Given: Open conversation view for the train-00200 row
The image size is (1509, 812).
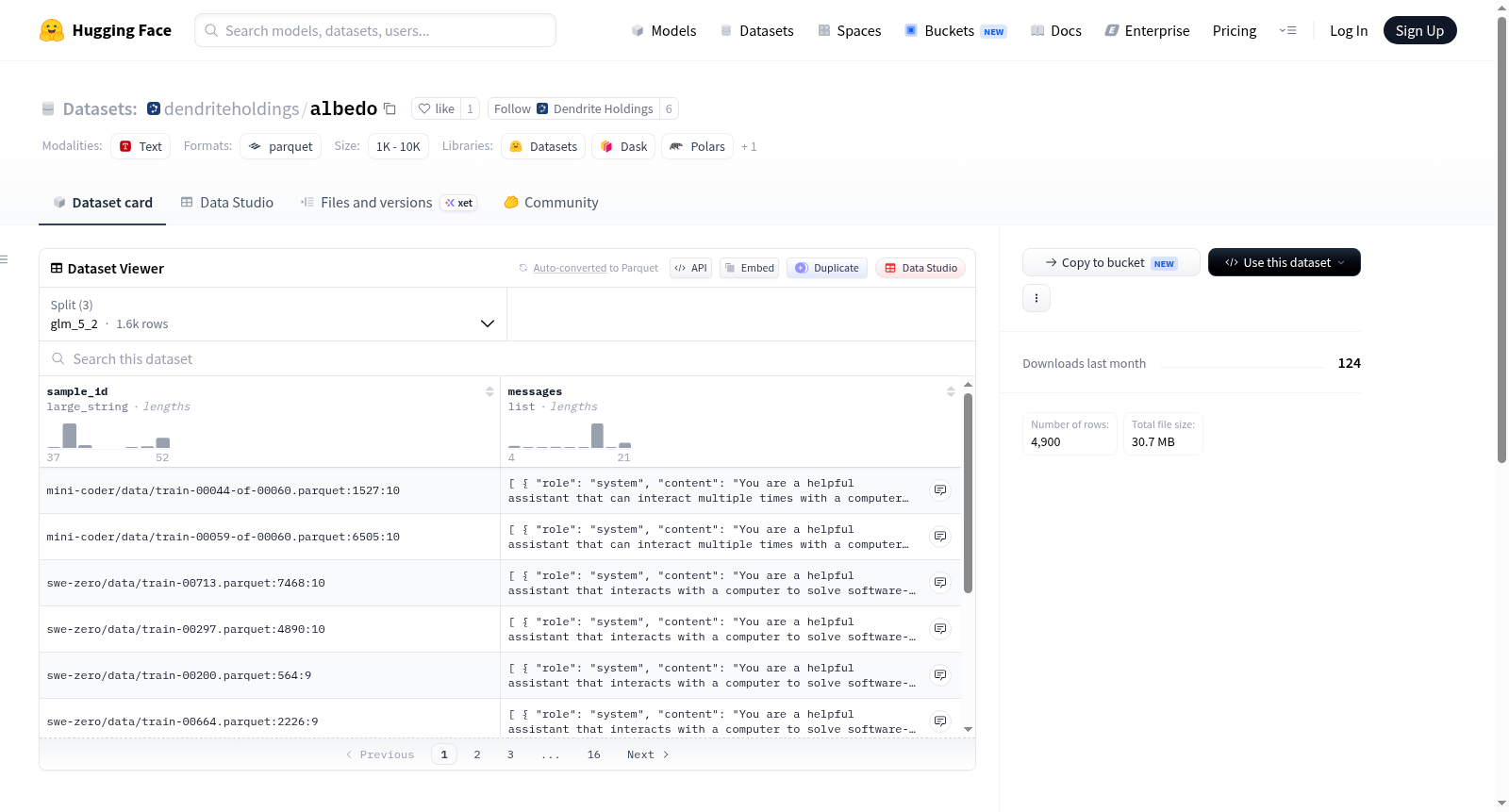Looking at the screenshot, I should click(940, 675).
